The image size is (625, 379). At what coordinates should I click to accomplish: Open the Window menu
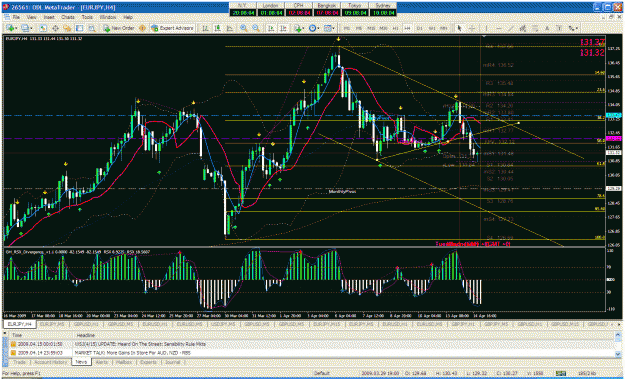click(x=108, y=18)
